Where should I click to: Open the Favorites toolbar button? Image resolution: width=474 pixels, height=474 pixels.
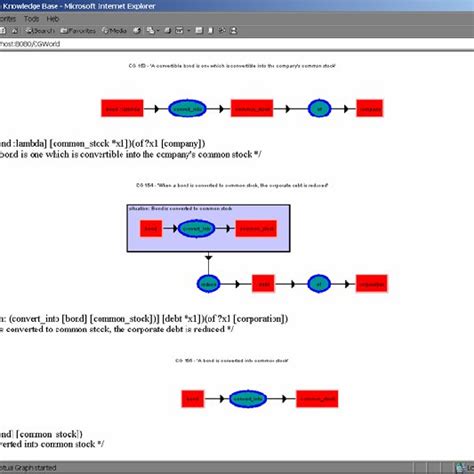78,31
